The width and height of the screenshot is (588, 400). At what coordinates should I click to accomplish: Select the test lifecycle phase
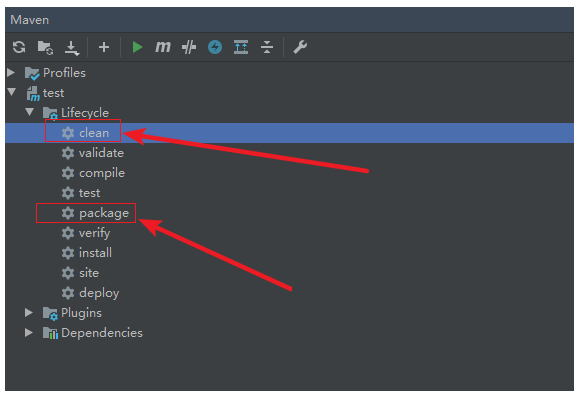89,193
